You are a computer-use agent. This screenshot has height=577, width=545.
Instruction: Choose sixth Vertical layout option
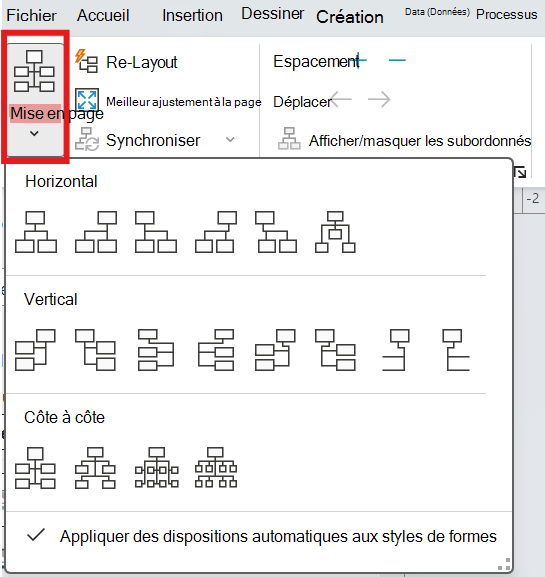coord(336,350)
